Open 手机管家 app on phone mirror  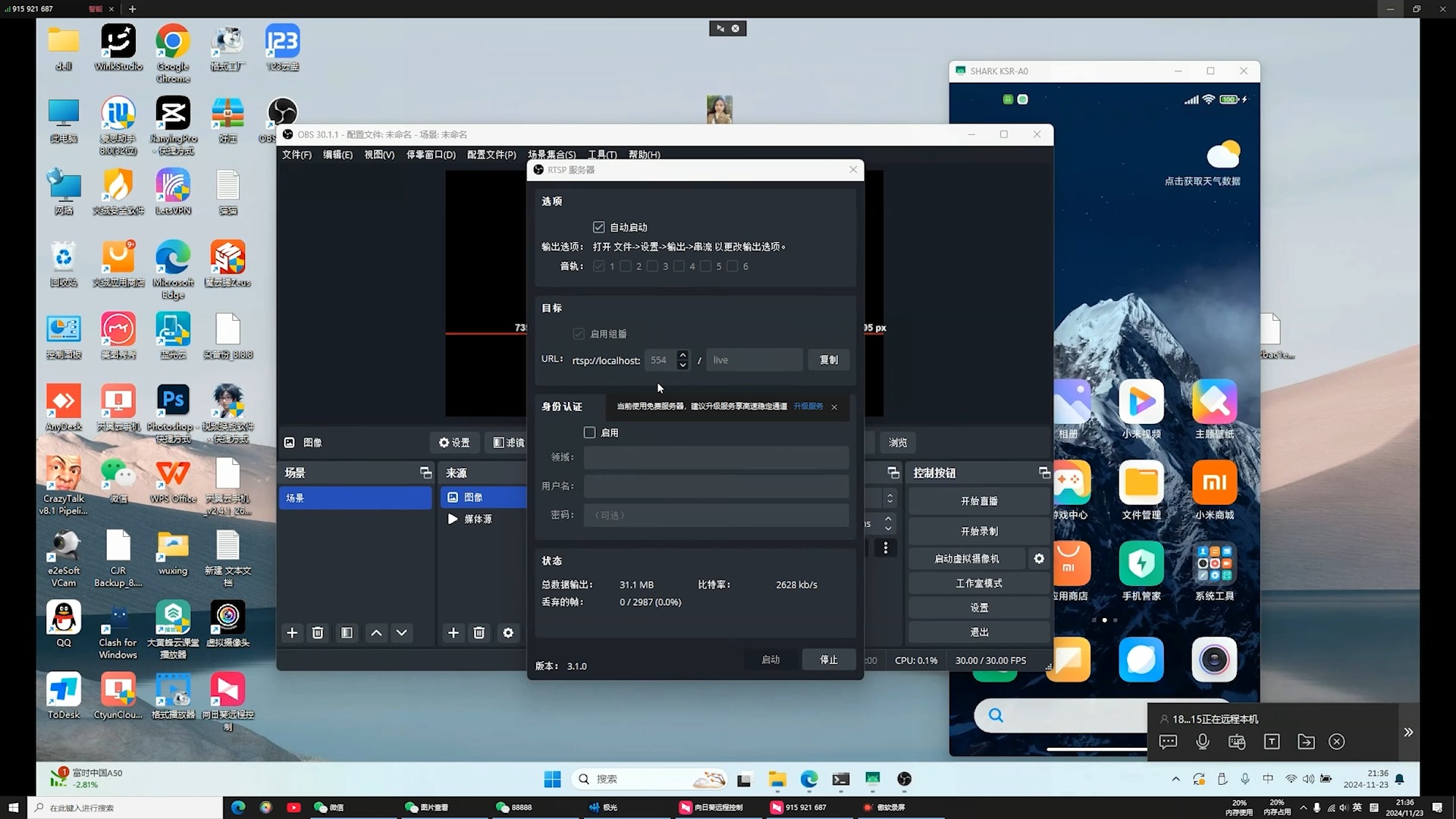tap(1141, 572)
